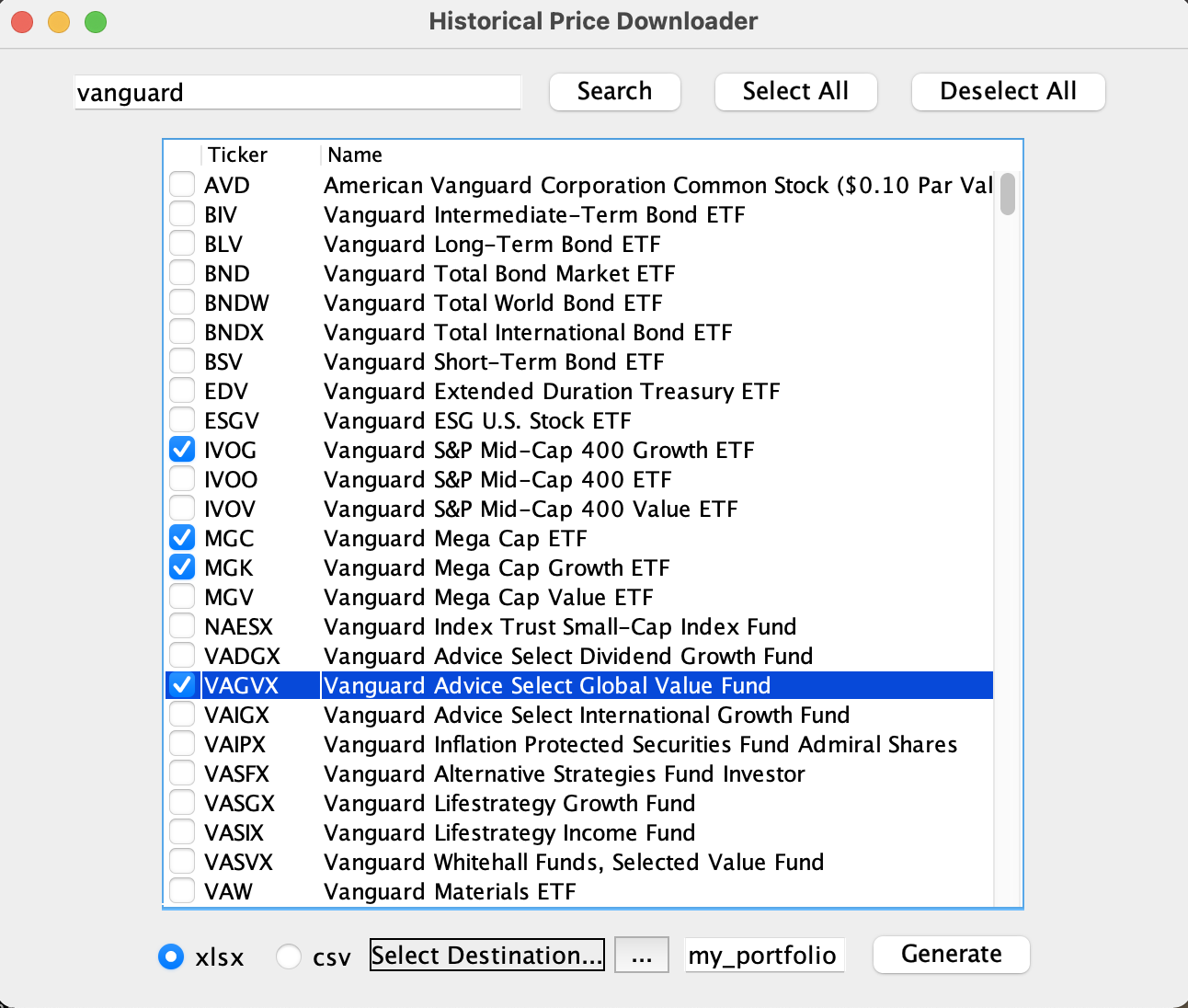This screenshot has height=1008, width=1188.
Task: Check the MGV ticker checkbox
Action: pos(182,597)
